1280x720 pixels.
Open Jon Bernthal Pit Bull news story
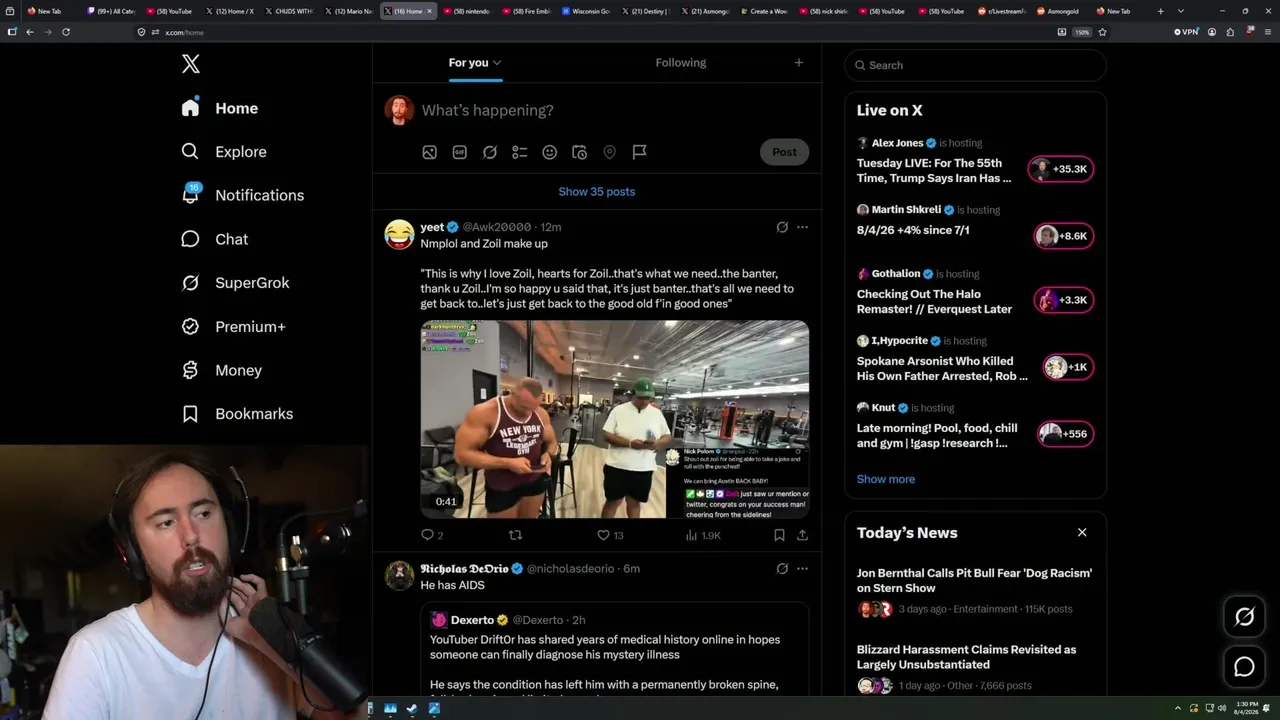[975, 591]
